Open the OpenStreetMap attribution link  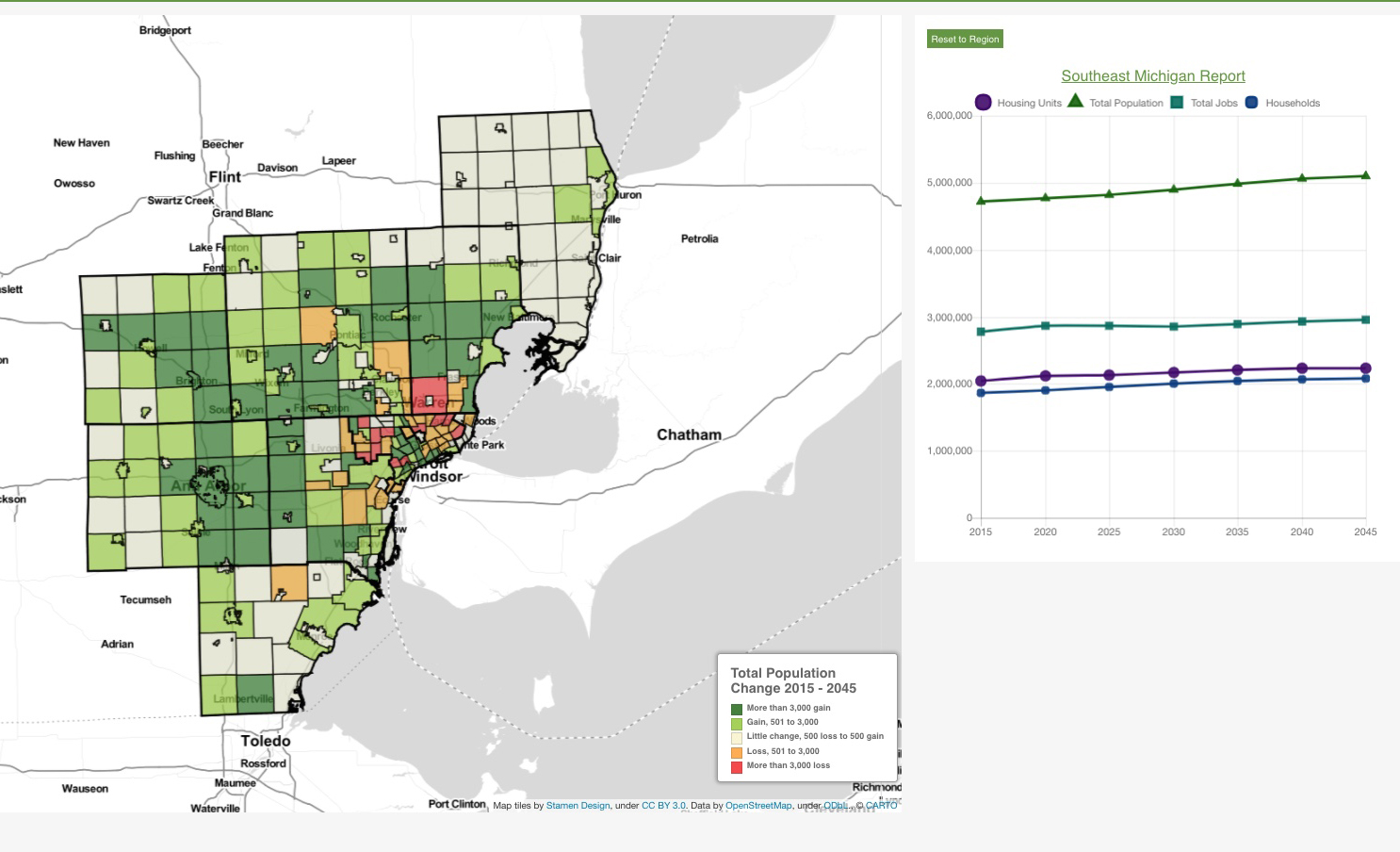(758, 806)
